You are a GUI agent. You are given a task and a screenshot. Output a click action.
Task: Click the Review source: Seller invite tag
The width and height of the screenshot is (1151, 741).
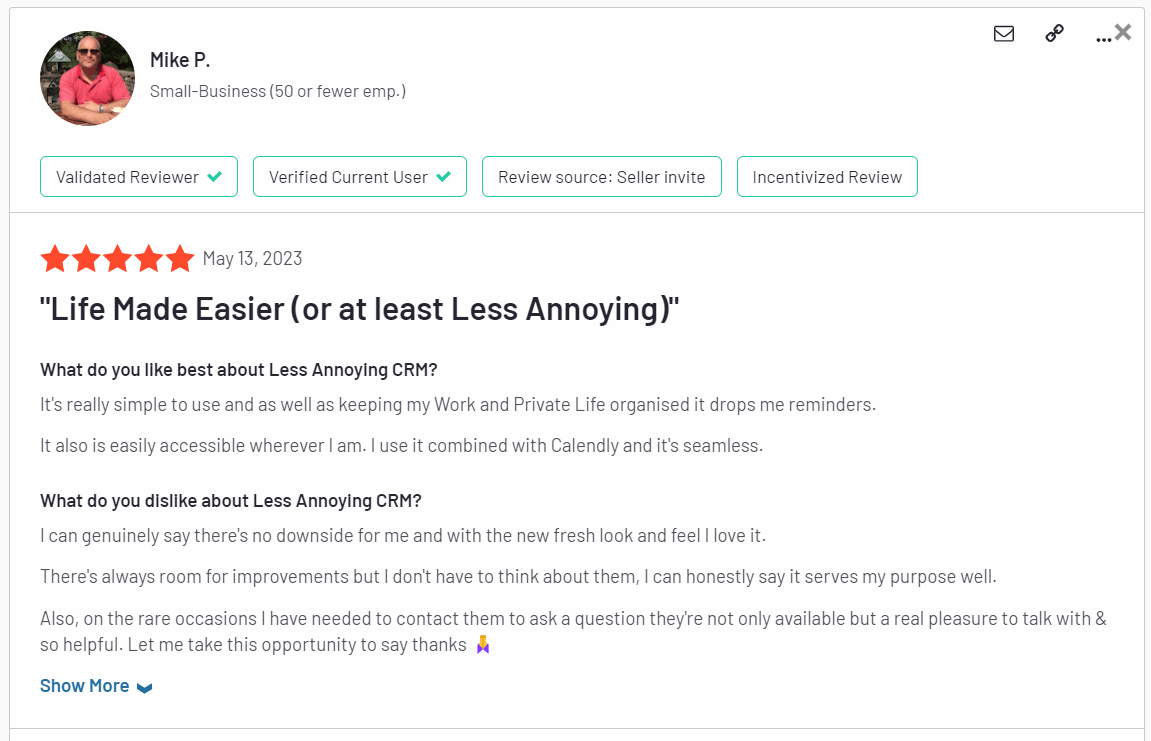[601, 176]
